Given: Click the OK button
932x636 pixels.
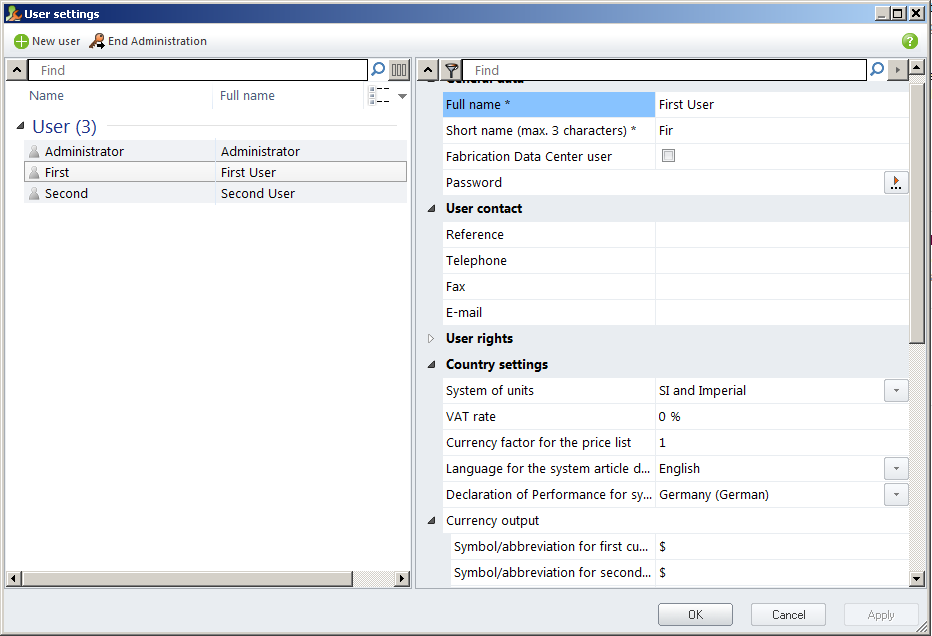Looking at the screenshot, I should click(695, 615).
